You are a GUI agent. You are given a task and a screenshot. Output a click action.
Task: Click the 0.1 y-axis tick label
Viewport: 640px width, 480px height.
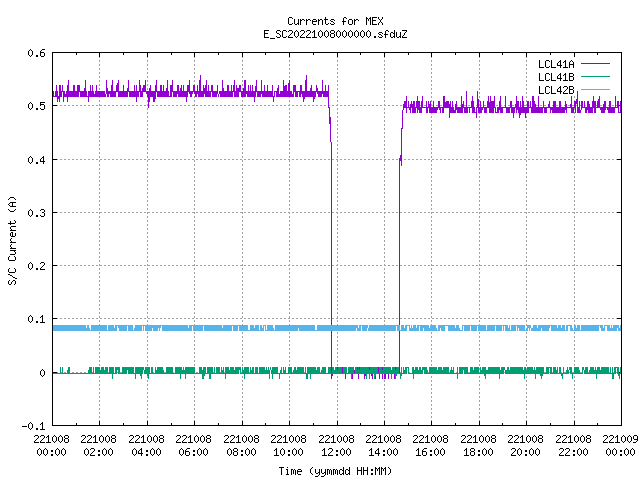tap(36, 319)
